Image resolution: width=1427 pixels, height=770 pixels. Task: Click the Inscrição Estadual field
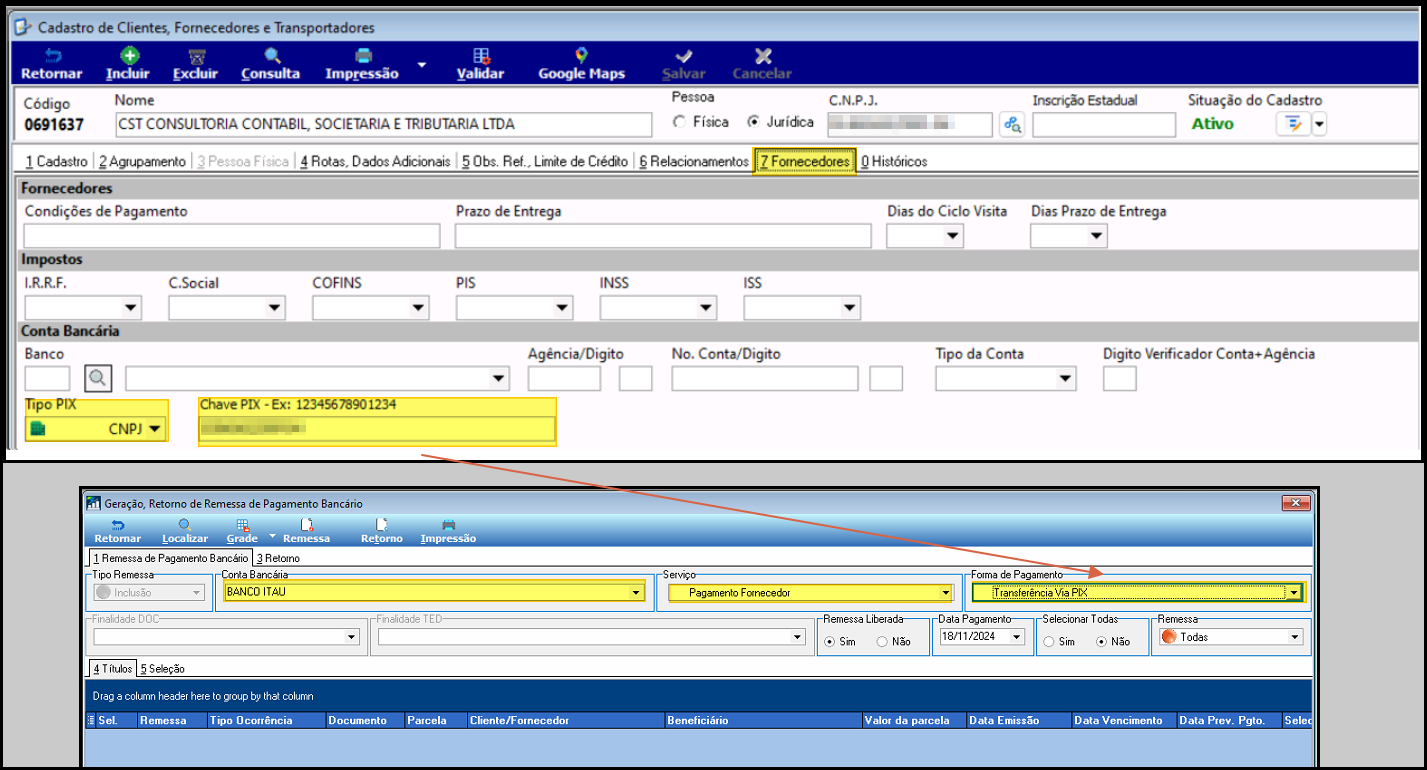[x=1104, y=125]
